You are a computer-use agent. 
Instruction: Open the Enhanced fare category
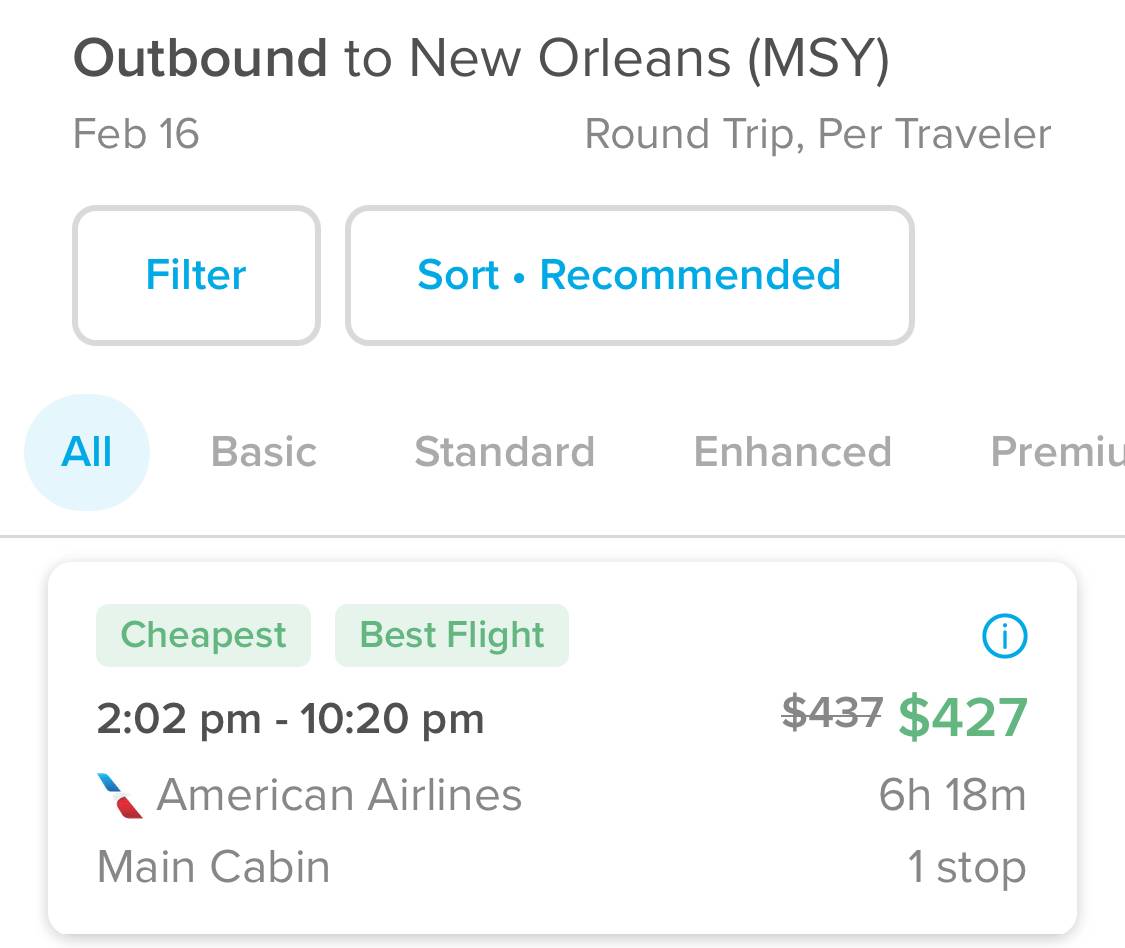click(x=792, y=451)
